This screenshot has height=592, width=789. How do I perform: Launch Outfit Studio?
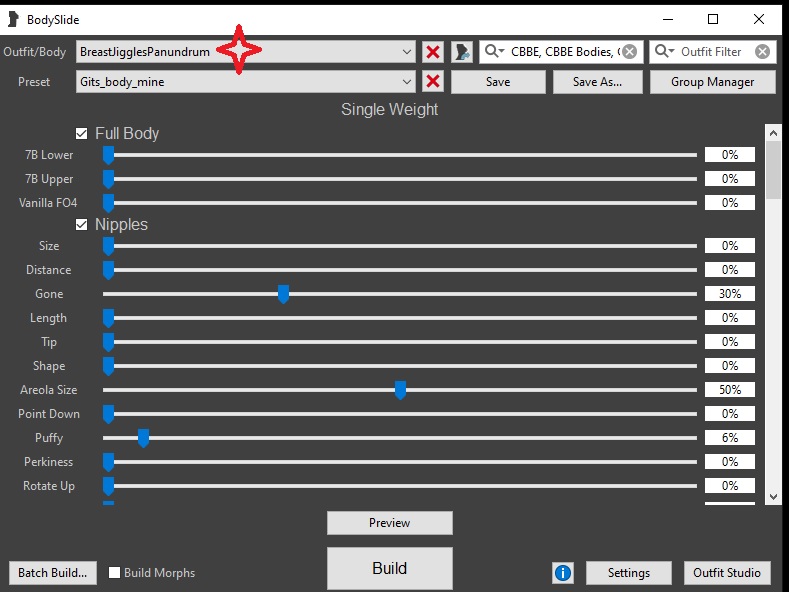(x=727, y=573)
